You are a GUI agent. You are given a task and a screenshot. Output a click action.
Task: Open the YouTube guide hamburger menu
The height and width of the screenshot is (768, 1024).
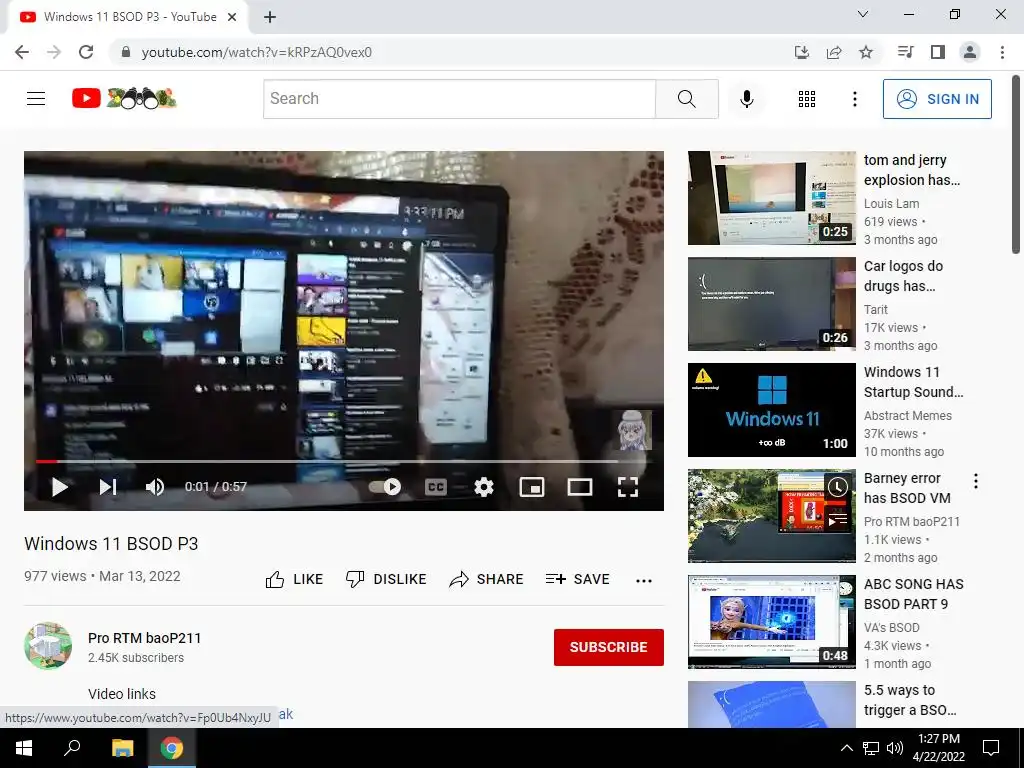pyautogui.click(x=36, y=99)
